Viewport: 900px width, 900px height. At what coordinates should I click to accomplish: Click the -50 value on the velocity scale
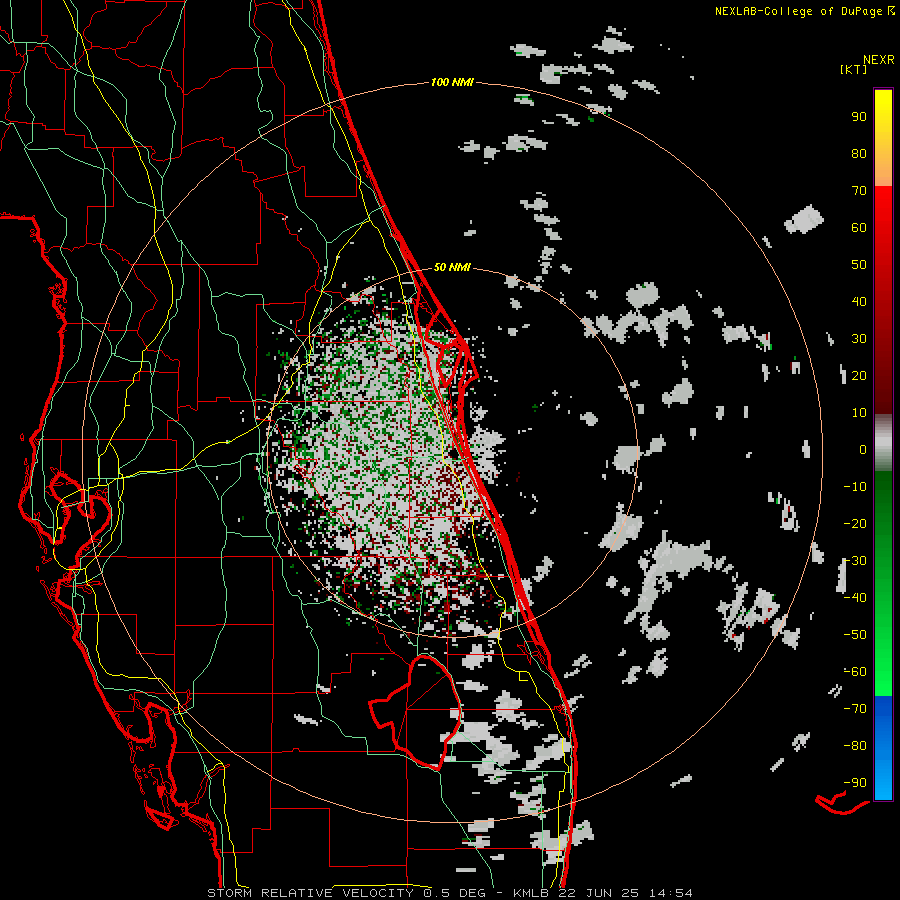coord(855,634)
